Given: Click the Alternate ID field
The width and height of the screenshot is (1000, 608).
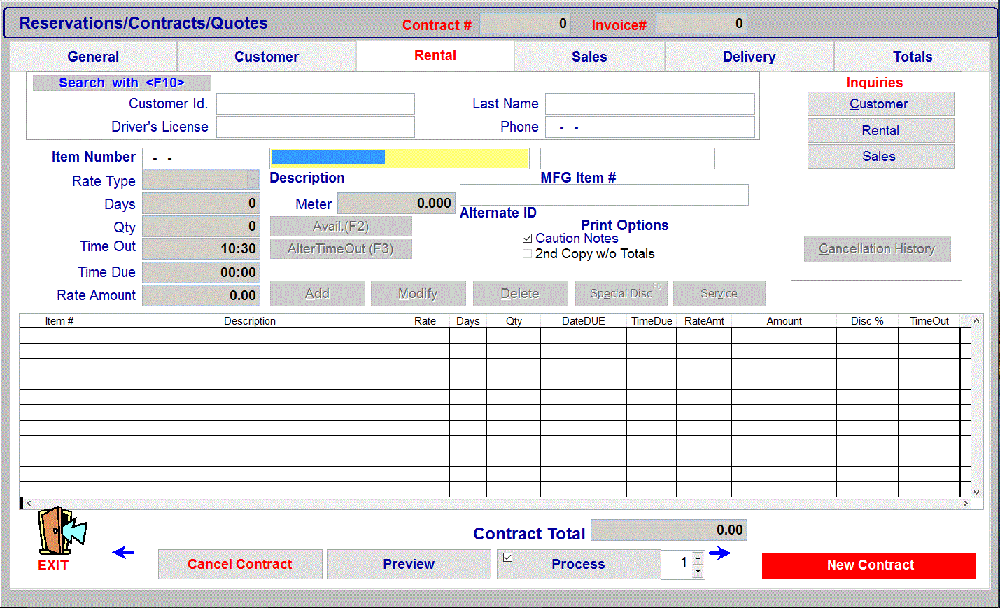Looking at the screenshot, I should 604,195.
